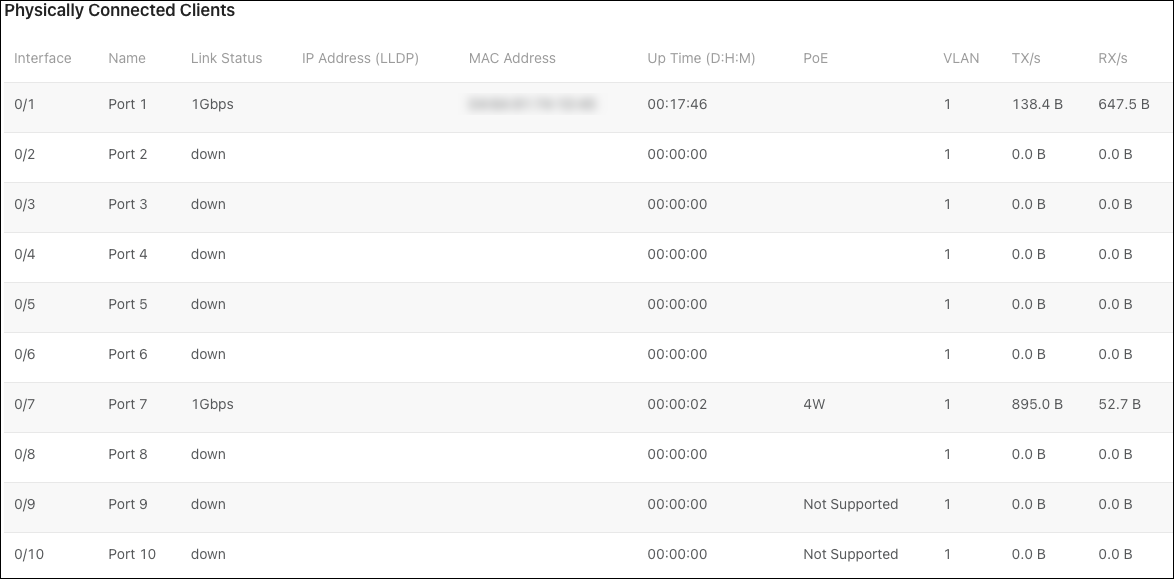The image size is (1174, 579).
Task: Click the blurred MAC address of Port 1
Action: point(532,104)
